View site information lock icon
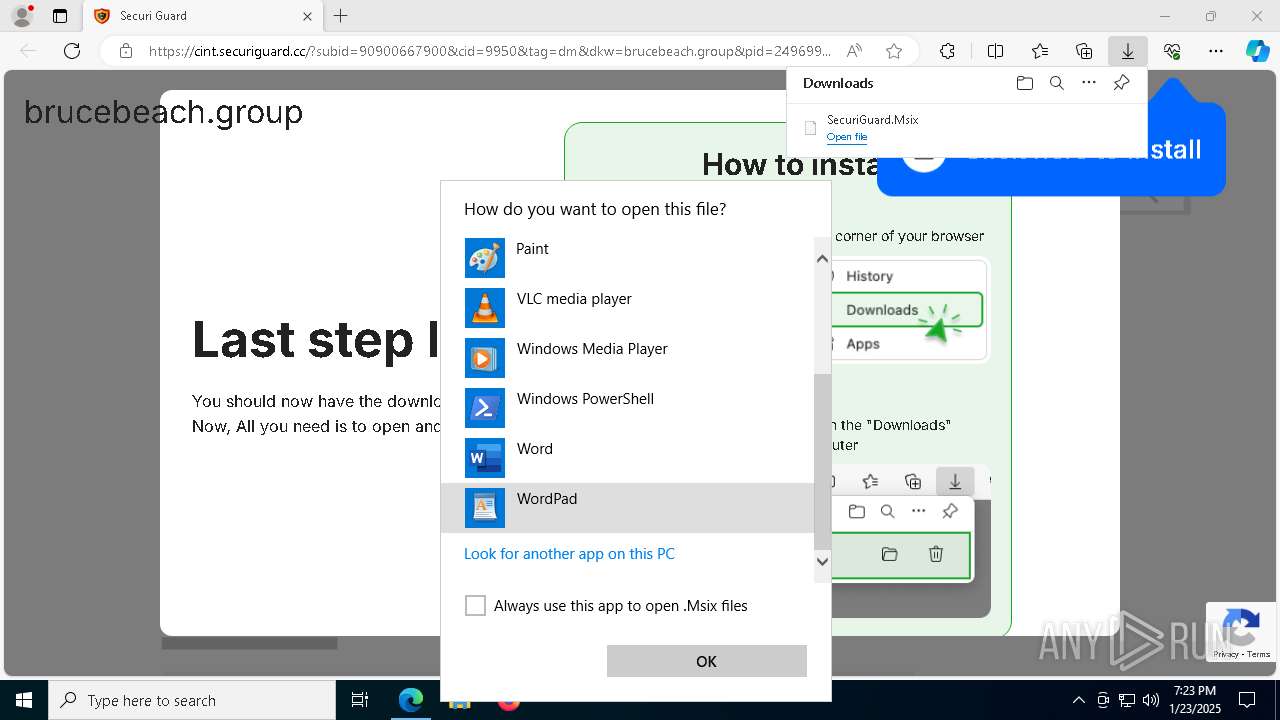The image size is (1280, 720). coord(125,51)
